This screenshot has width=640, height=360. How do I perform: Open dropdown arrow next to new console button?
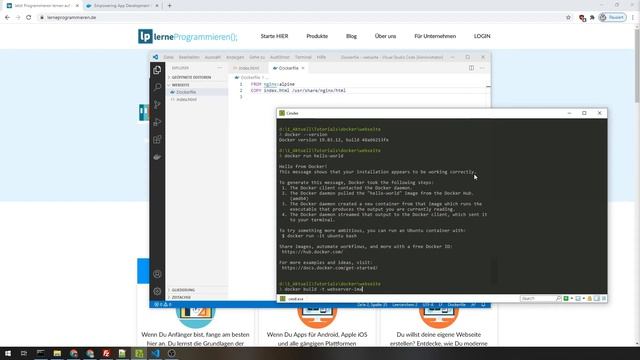click(571, 299)
